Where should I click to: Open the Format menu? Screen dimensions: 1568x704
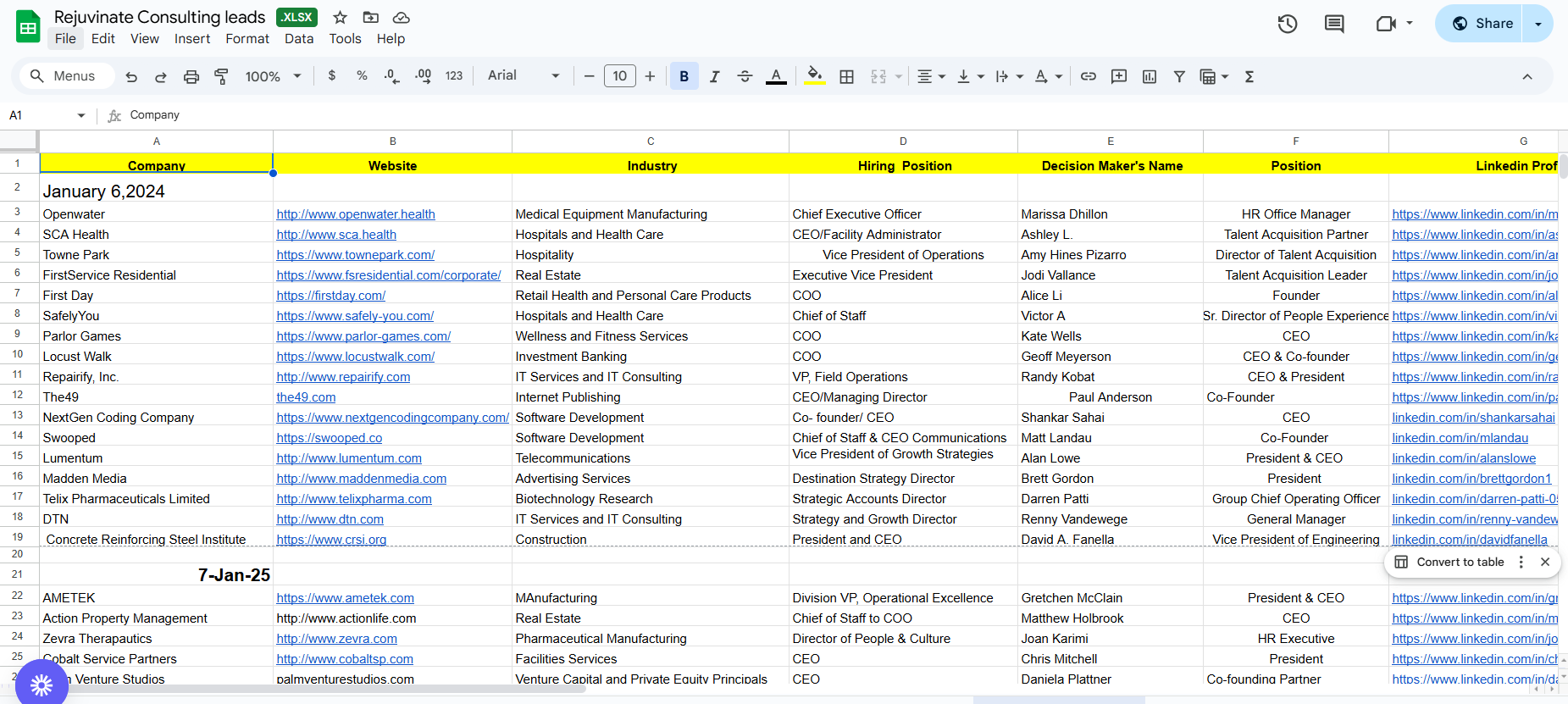coord(247,39)
